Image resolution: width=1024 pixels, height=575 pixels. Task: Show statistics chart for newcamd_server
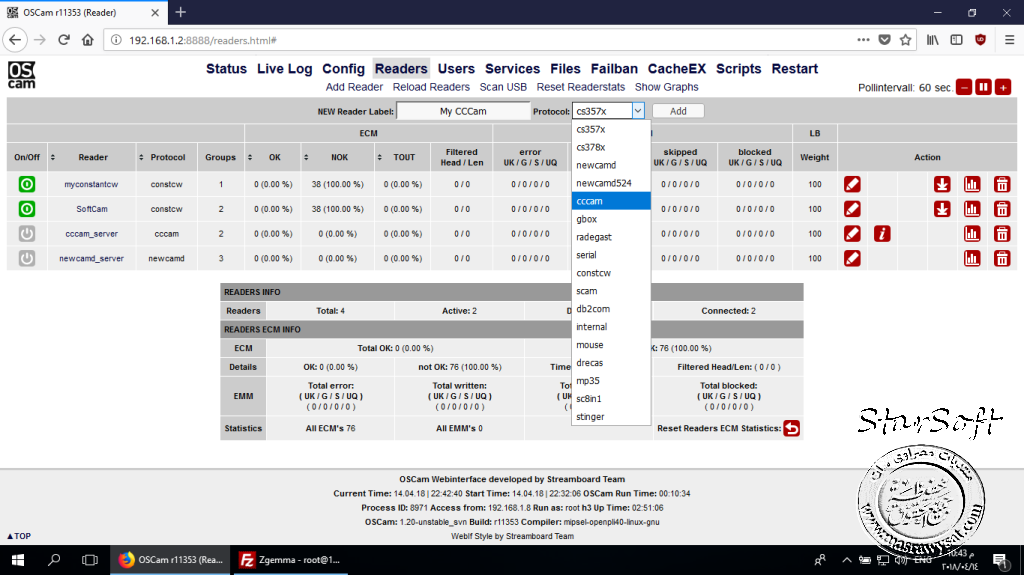(972, 259)
